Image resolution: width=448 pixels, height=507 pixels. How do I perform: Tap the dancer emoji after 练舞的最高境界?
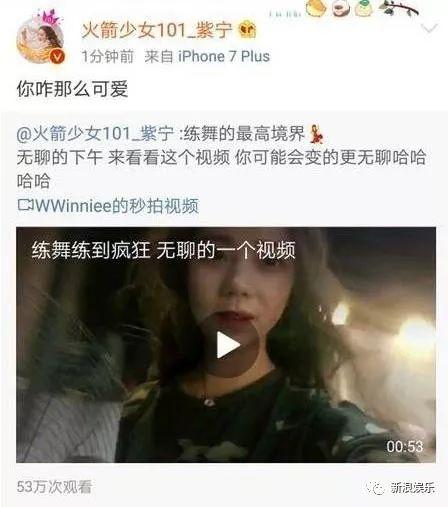(x=315, y=134)
